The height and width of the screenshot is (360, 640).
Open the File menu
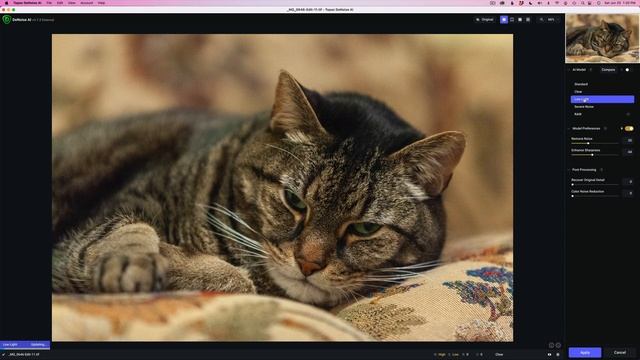pos(49,3)
